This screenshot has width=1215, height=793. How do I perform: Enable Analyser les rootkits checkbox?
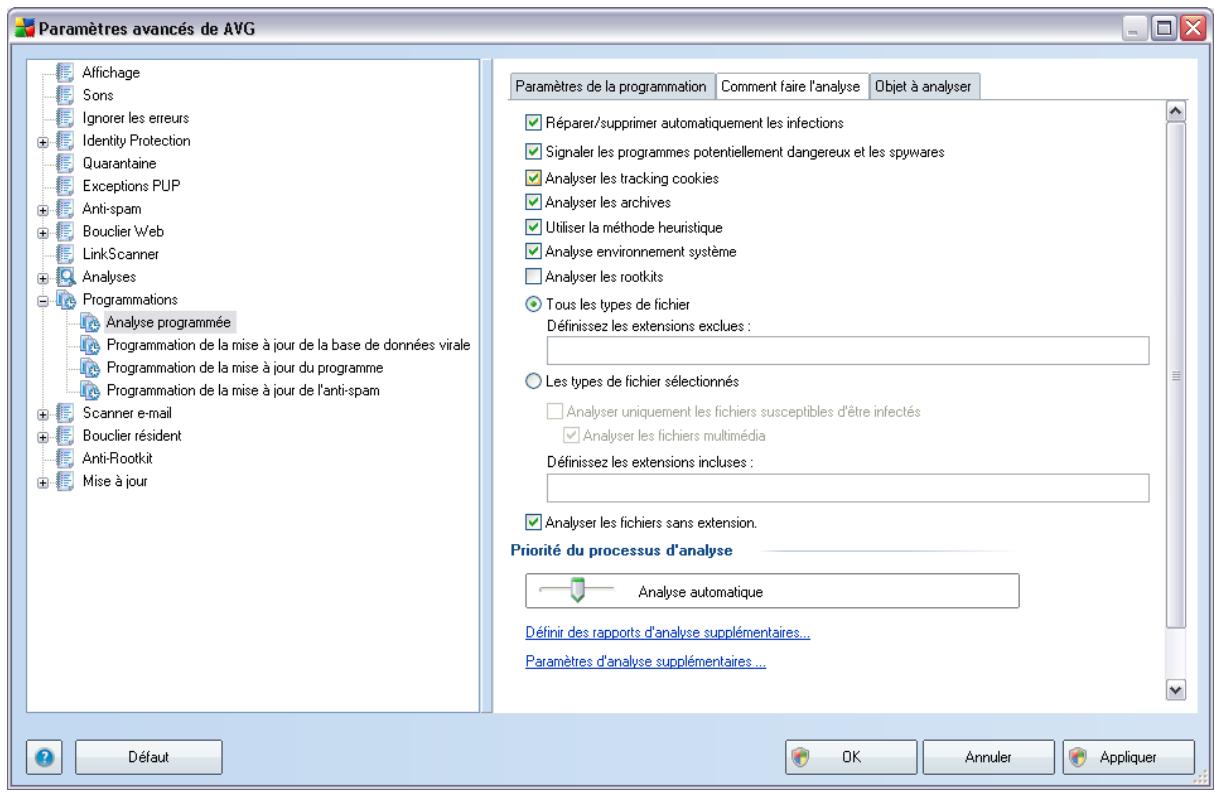point(533,277)
